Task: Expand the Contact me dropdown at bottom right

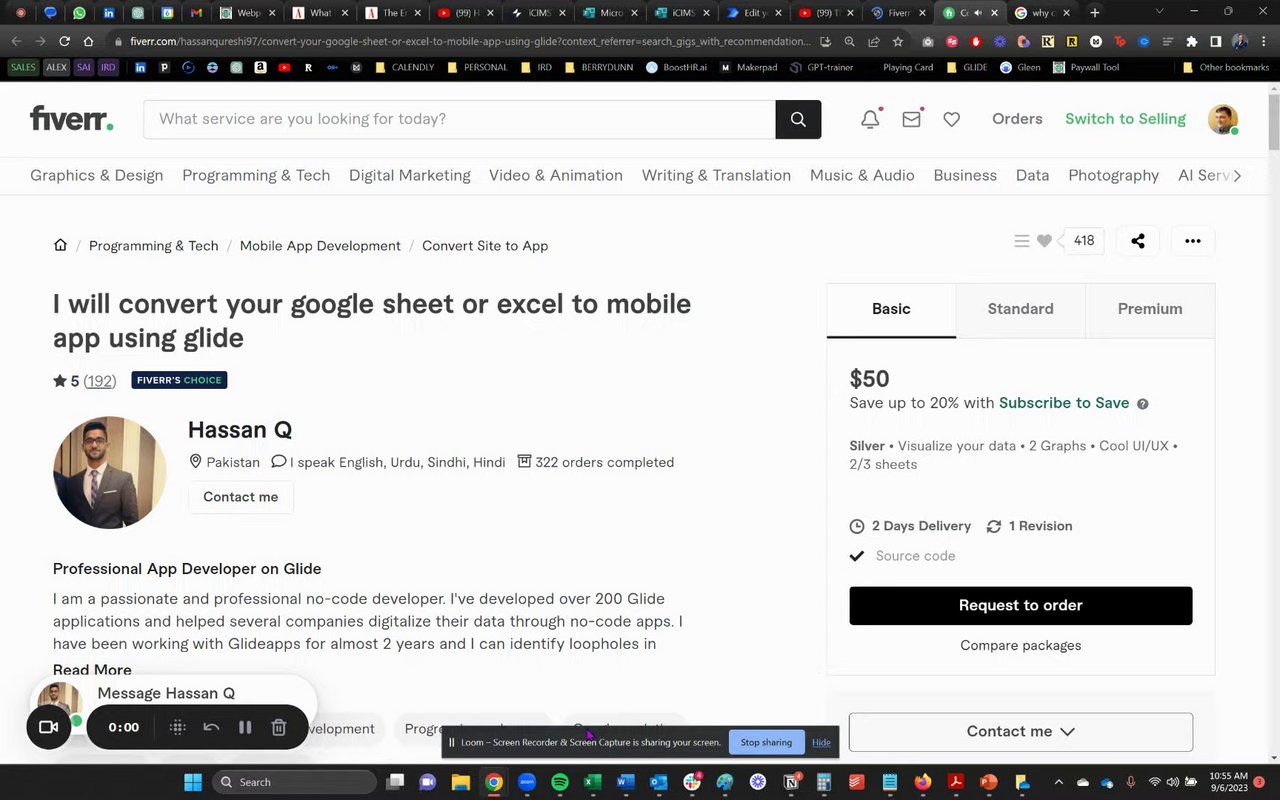Action: click(1020, 731)
